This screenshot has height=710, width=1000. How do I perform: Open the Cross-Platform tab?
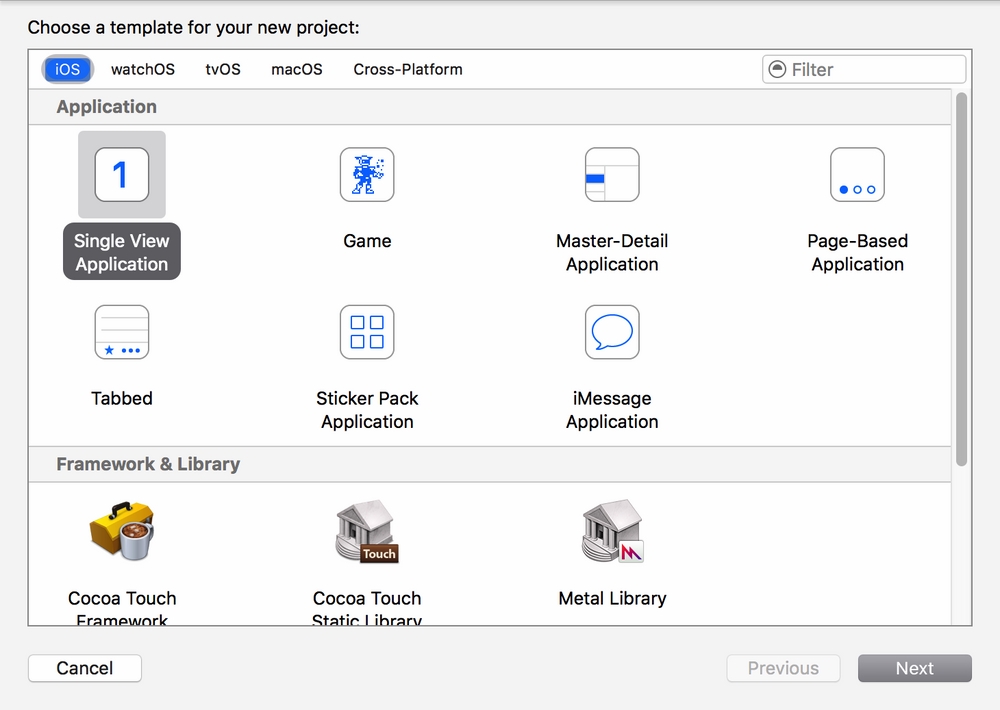[x=408, y=69]
